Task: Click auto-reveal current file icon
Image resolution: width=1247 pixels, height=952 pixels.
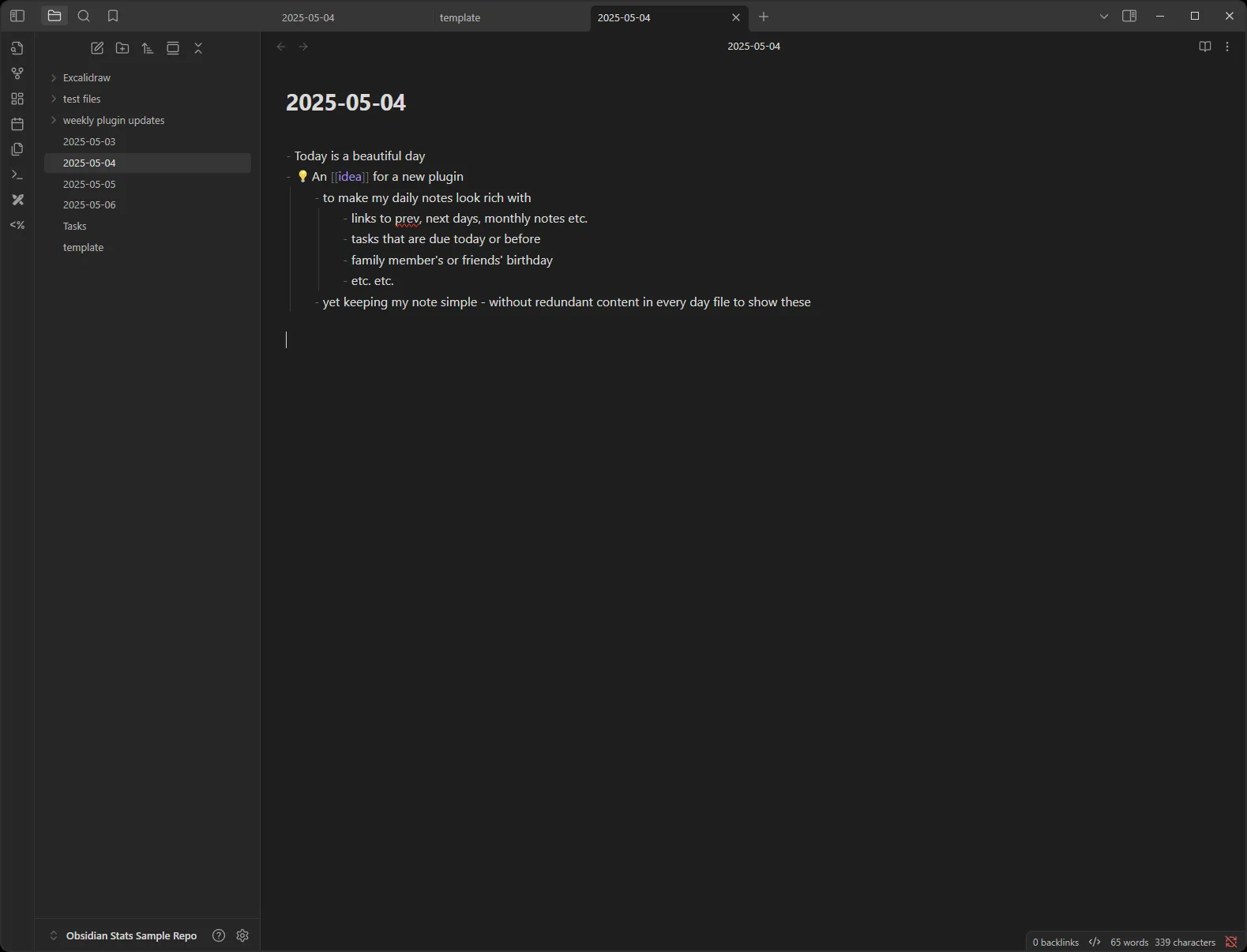Action: coord(173,48)
